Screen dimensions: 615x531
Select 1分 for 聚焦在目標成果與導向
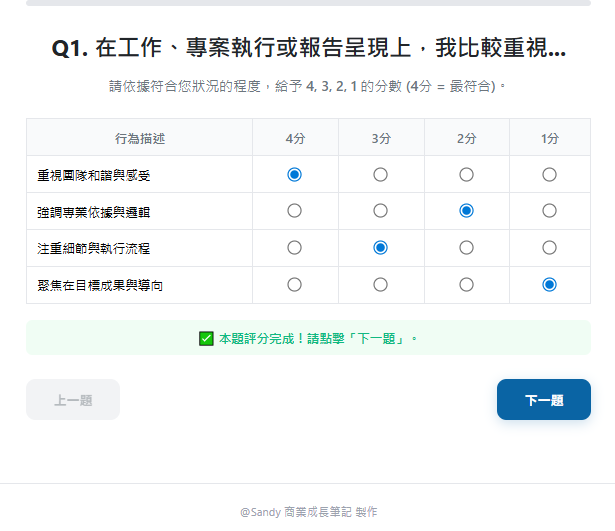coord(549,285)
